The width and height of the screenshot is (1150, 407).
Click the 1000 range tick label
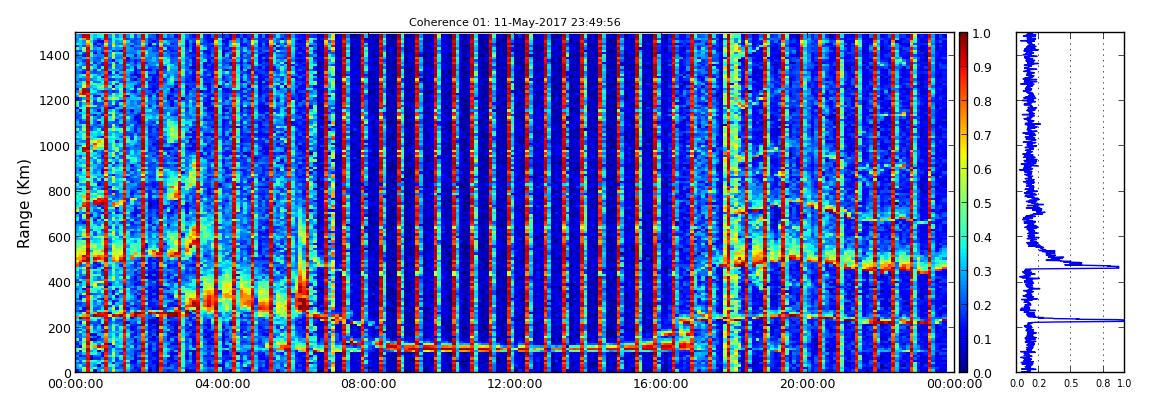click(x=55, y=146)
